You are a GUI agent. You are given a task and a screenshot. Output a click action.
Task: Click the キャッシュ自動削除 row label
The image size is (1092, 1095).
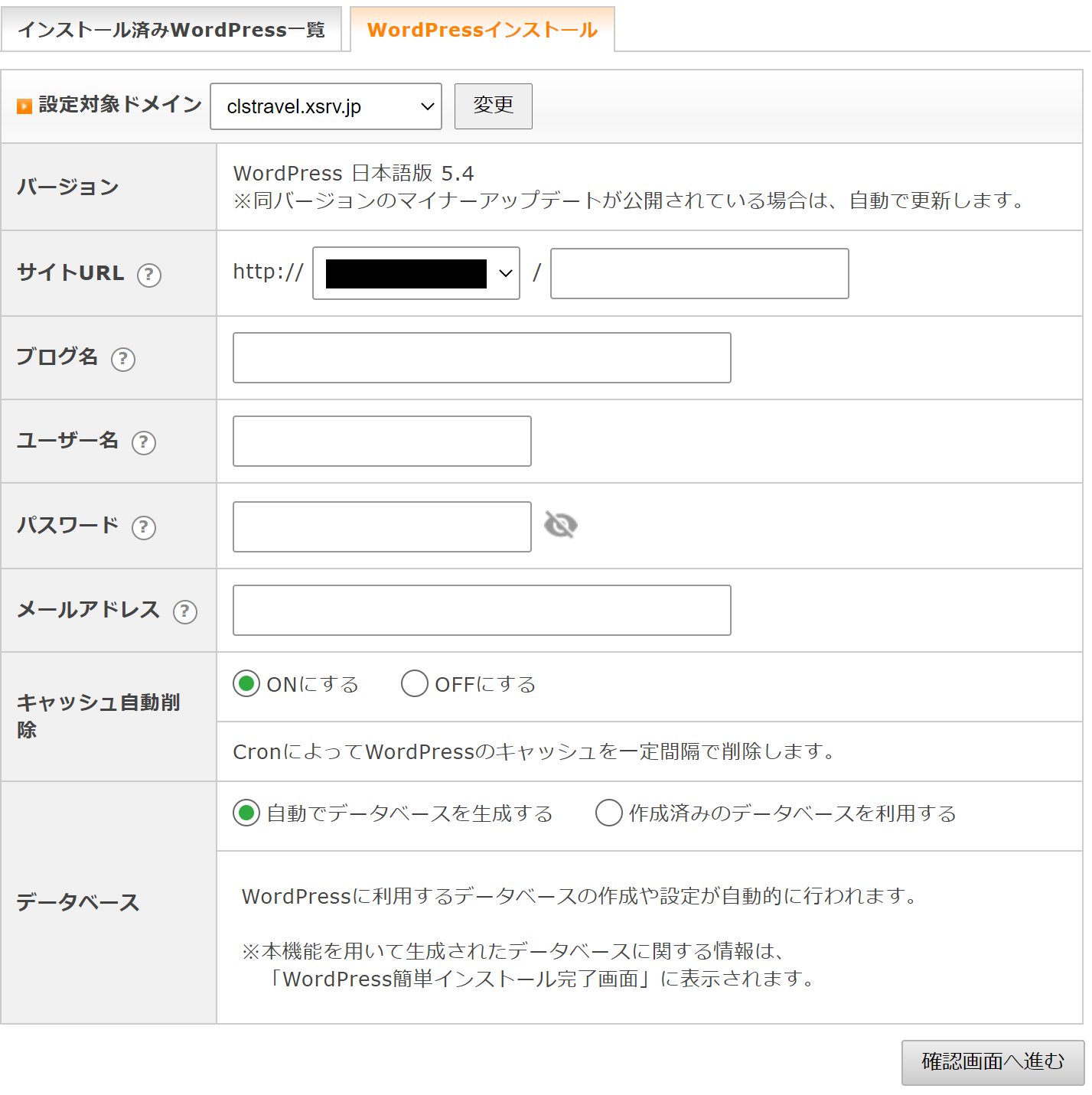(x=99, y=716)
